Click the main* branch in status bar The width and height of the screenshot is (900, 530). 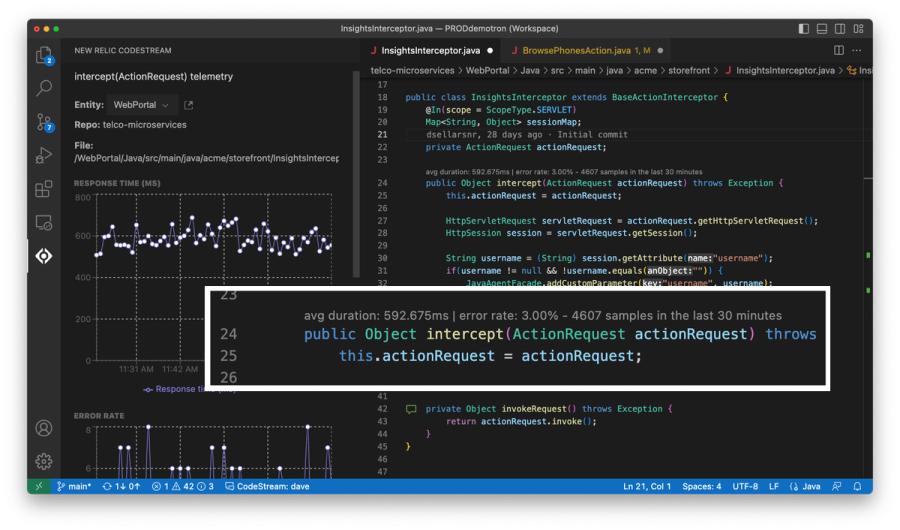click(x=74, y=486)
